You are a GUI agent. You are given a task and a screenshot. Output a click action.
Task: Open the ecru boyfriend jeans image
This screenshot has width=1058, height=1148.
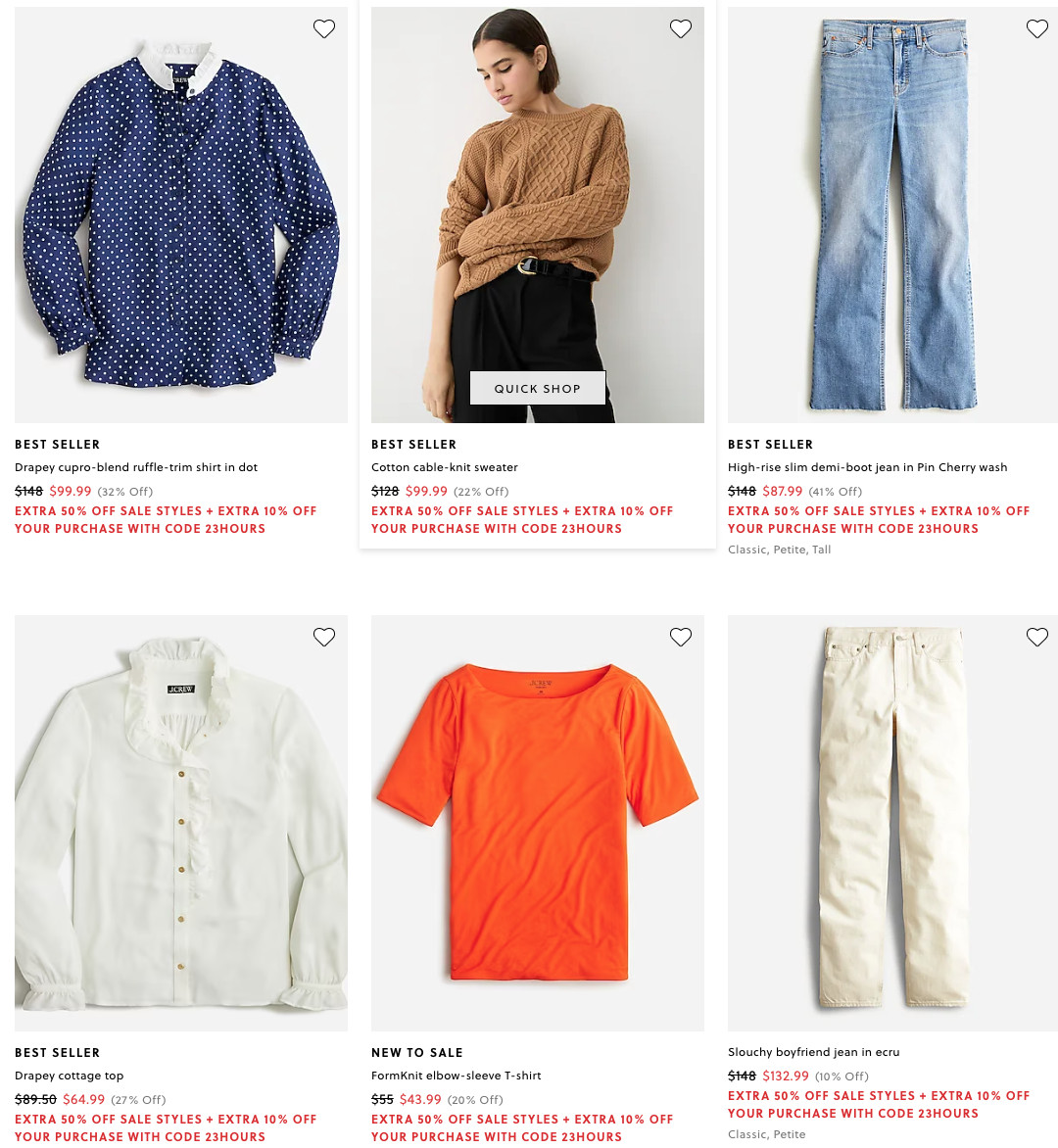[892, 823]
